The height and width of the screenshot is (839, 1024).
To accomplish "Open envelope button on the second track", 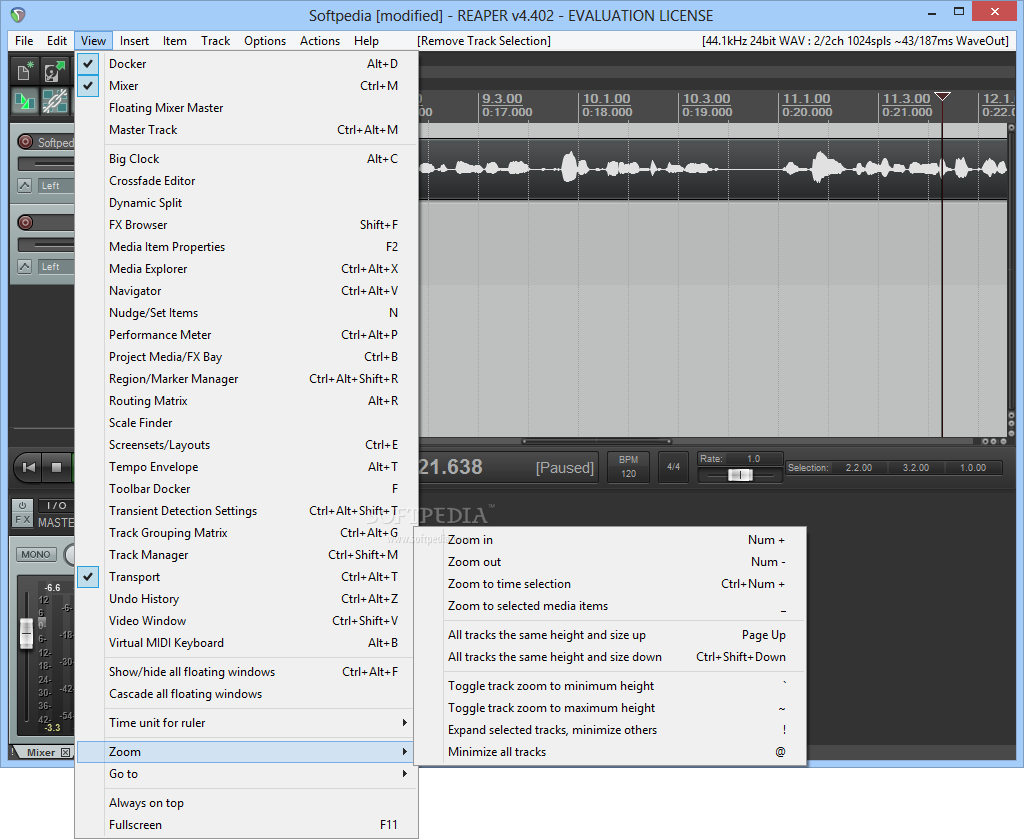I will click(x=24, y=266).
